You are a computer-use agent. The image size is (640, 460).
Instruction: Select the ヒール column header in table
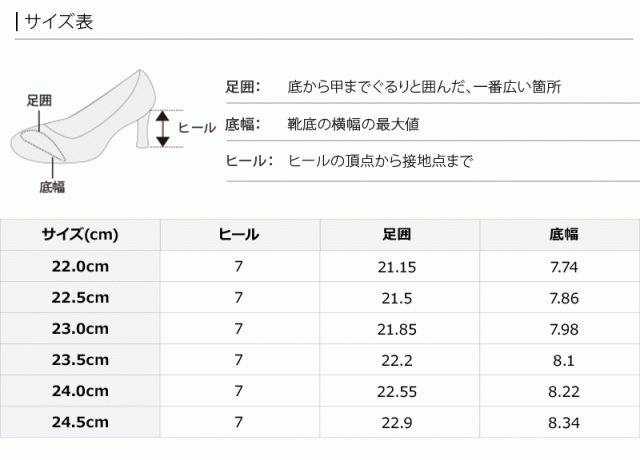tap(239, 235)
